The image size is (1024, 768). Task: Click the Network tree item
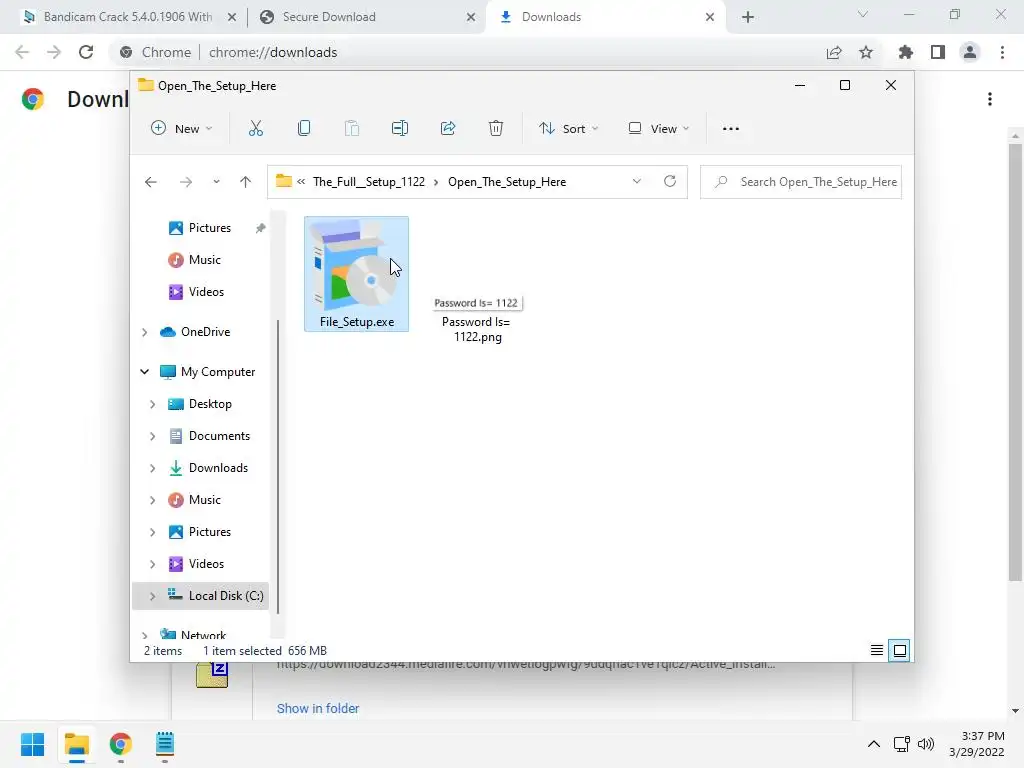[x=203, y=635]
